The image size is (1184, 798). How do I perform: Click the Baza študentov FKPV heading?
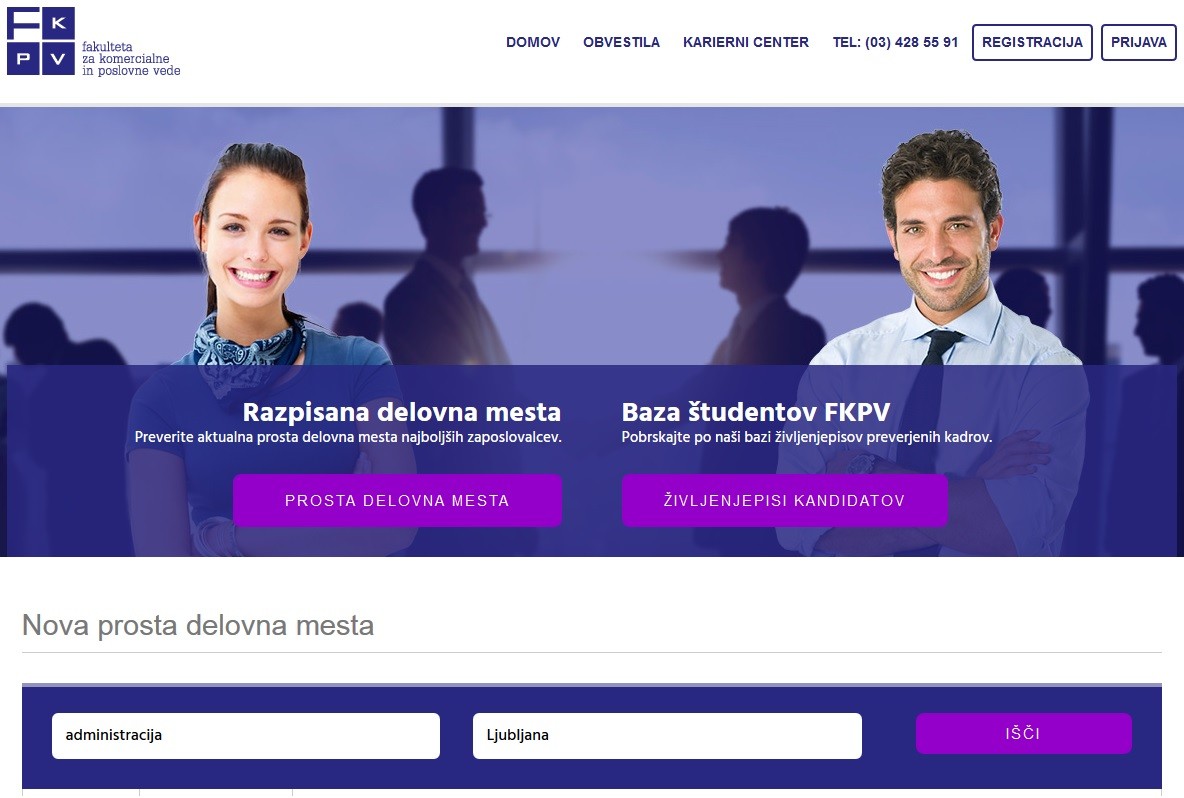[756, 412]
